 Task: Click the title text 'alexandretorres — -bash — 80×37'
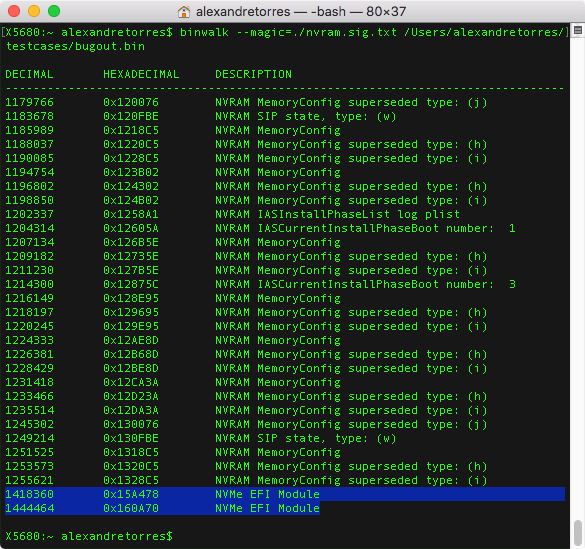coord(301,12)
